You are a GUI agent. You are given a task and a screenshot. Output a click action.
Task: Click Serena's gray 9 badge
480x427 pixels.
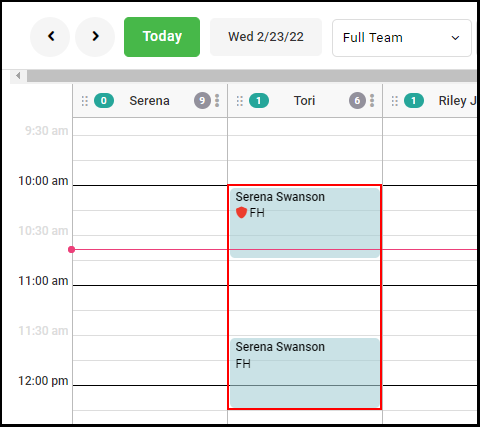pyautogui.click(x=202, y=101)
